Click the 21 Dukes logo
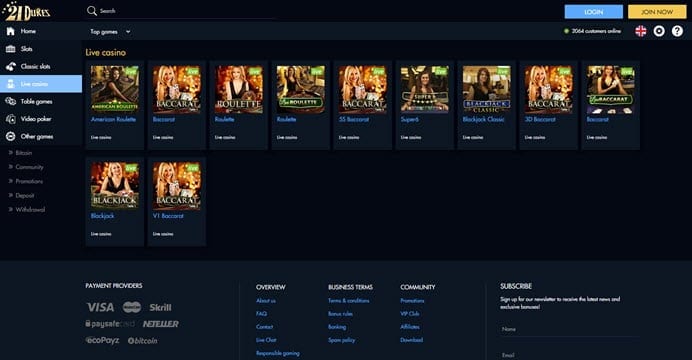Image resolution: width=692 pixels, height=360 pixels. (26, 11)
